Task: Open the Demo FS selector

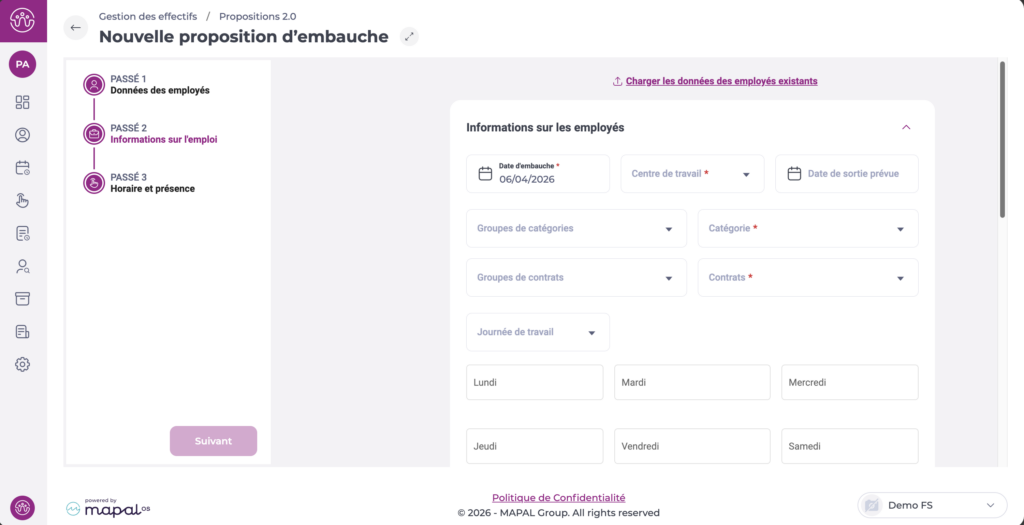Action: coord(932,505)
